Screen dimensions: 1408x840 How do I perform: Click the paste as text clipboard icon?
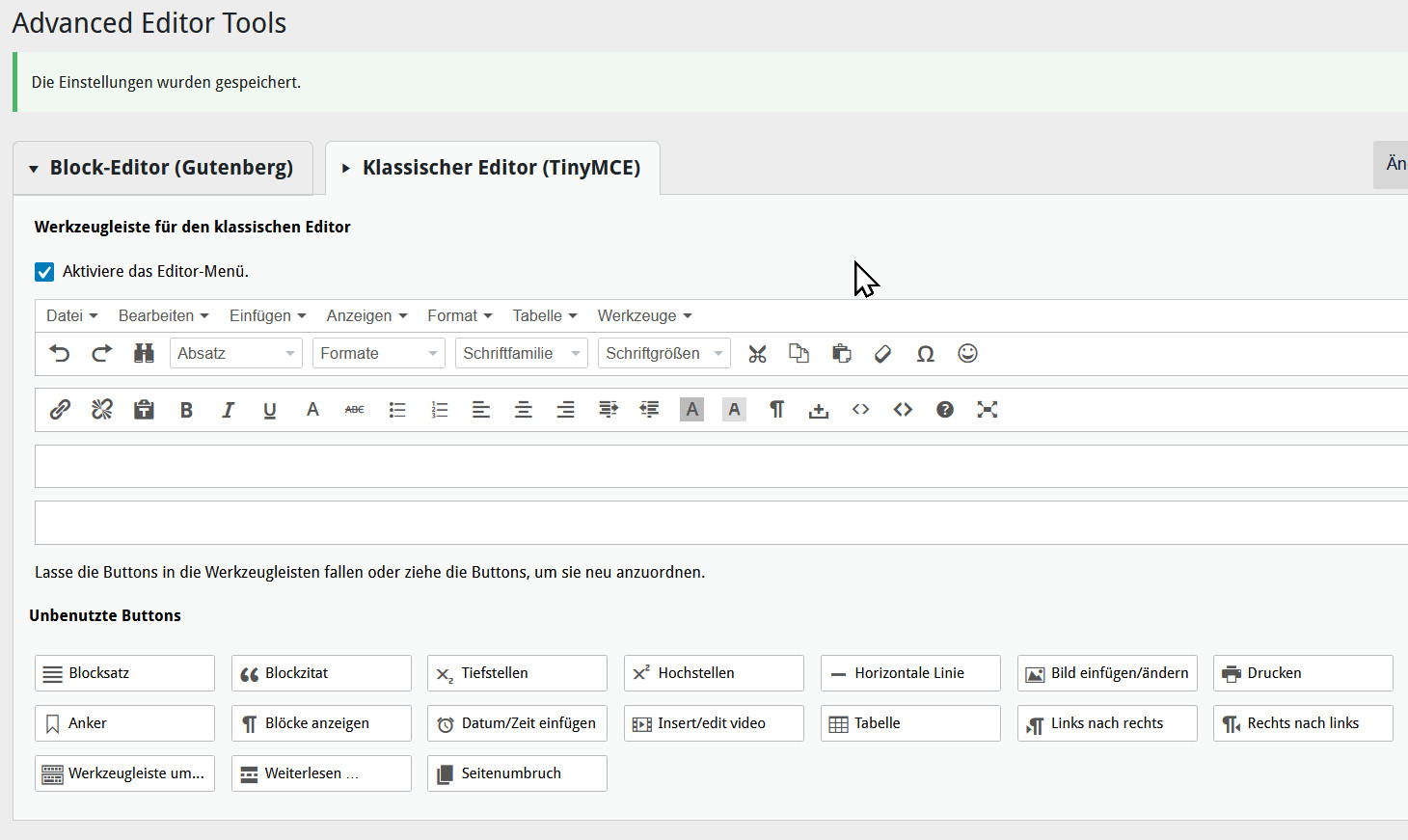pos(144,410)
